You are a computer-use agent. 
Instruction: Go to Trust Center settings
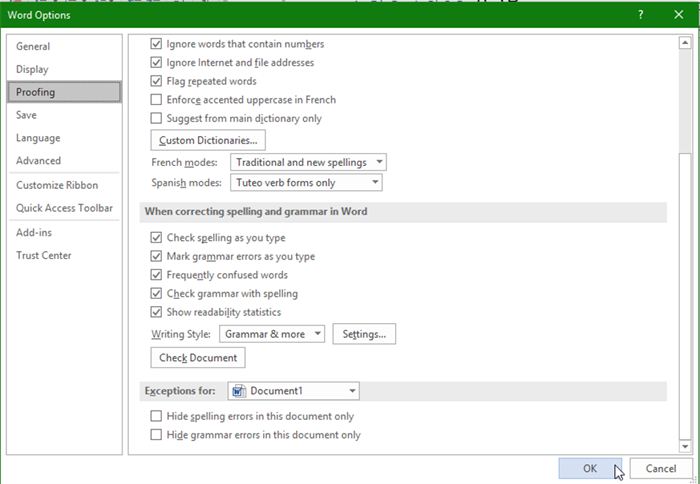point(44,255)
